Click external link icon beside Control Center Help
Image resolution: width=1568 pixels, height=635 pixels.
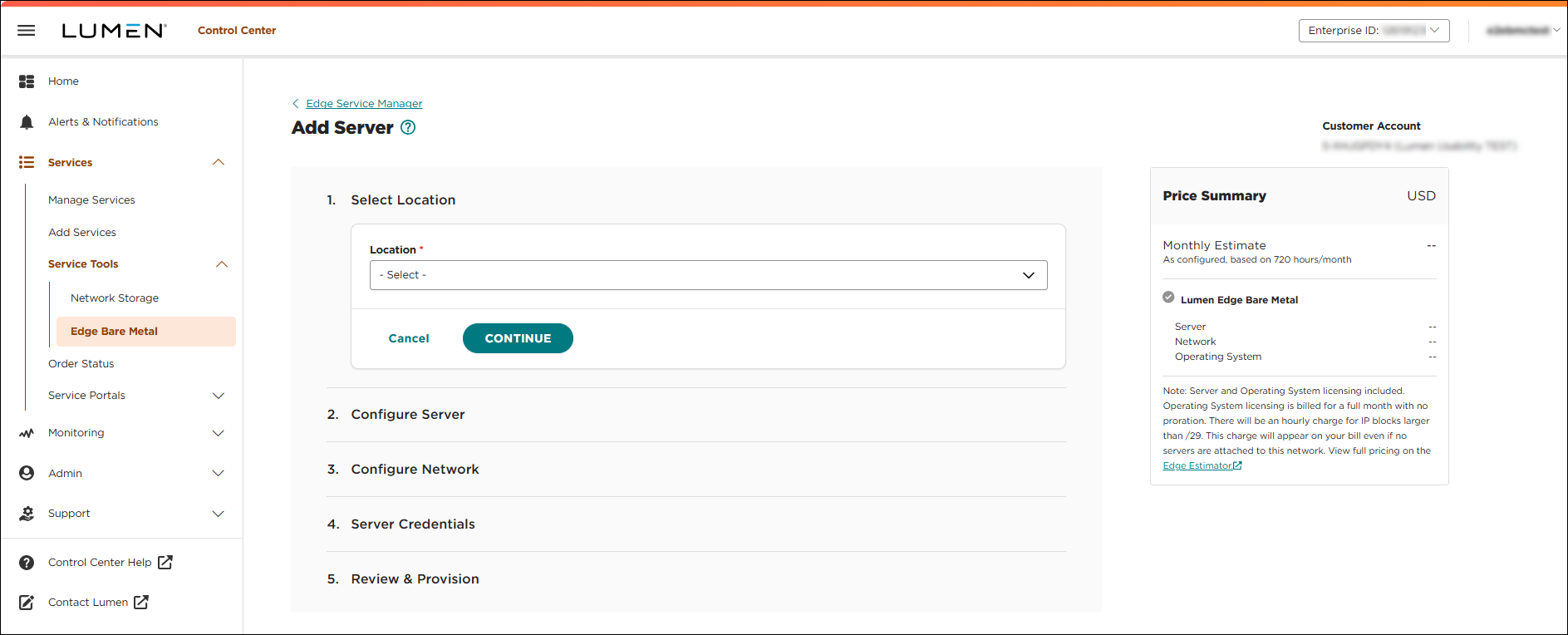[x=165, y=562]
